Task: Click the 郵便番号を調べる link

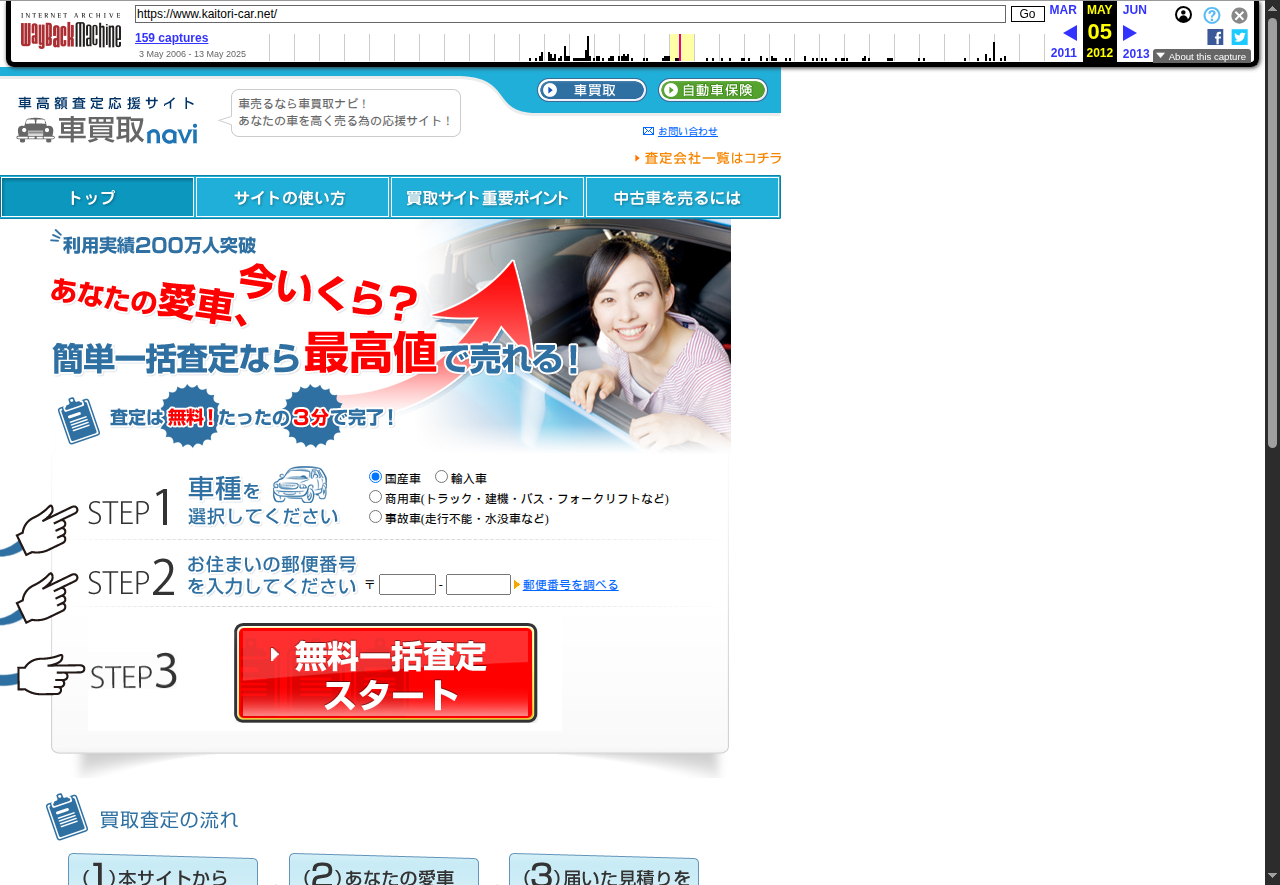Action: click(570, 585)
